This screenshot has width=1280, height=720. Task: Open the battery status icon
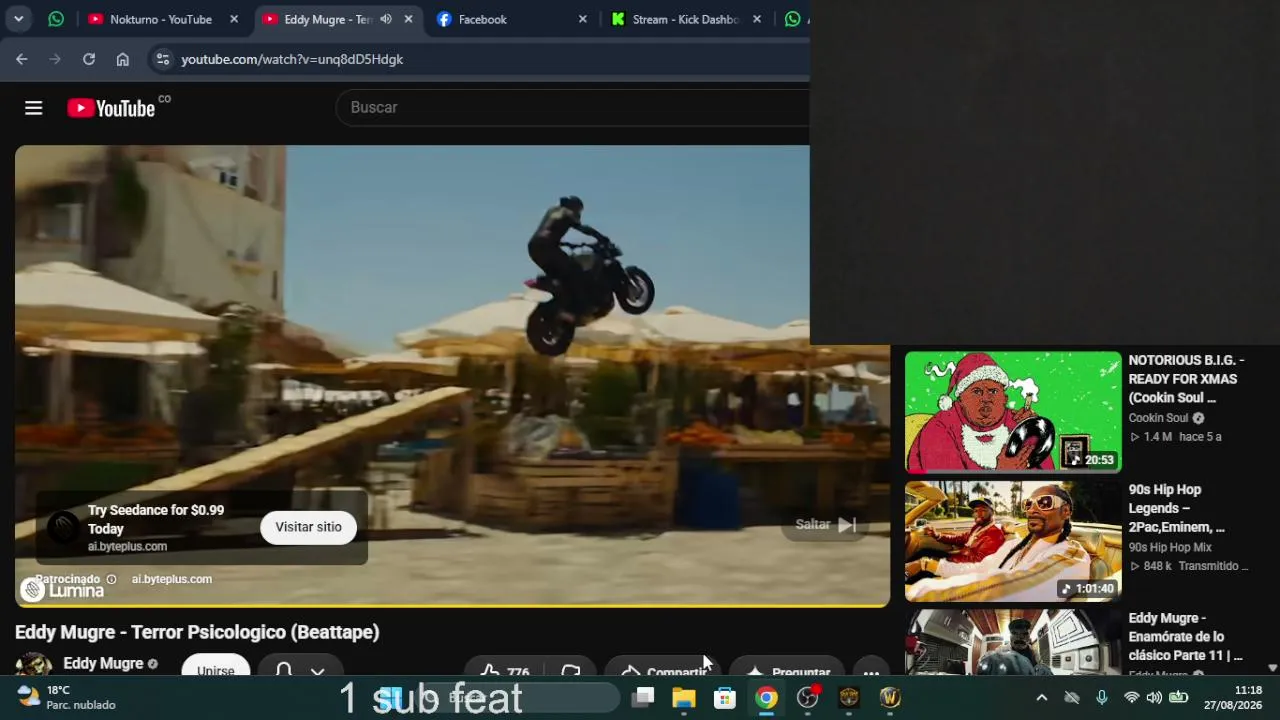coord(1179,698)
